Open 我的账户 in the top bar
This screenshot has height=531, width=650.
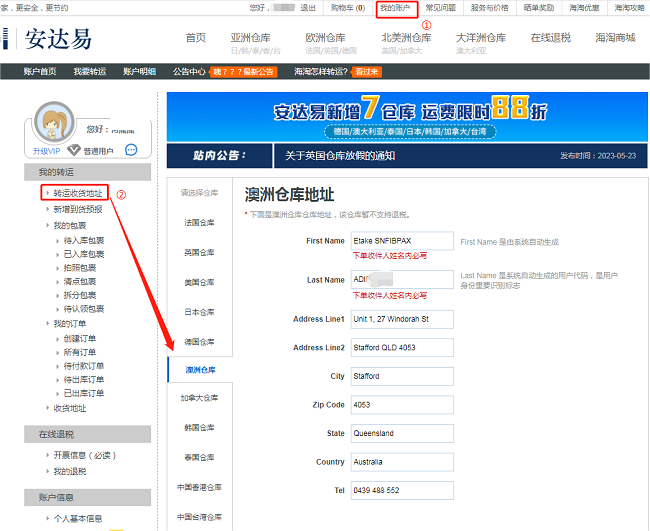coord(395,8)
